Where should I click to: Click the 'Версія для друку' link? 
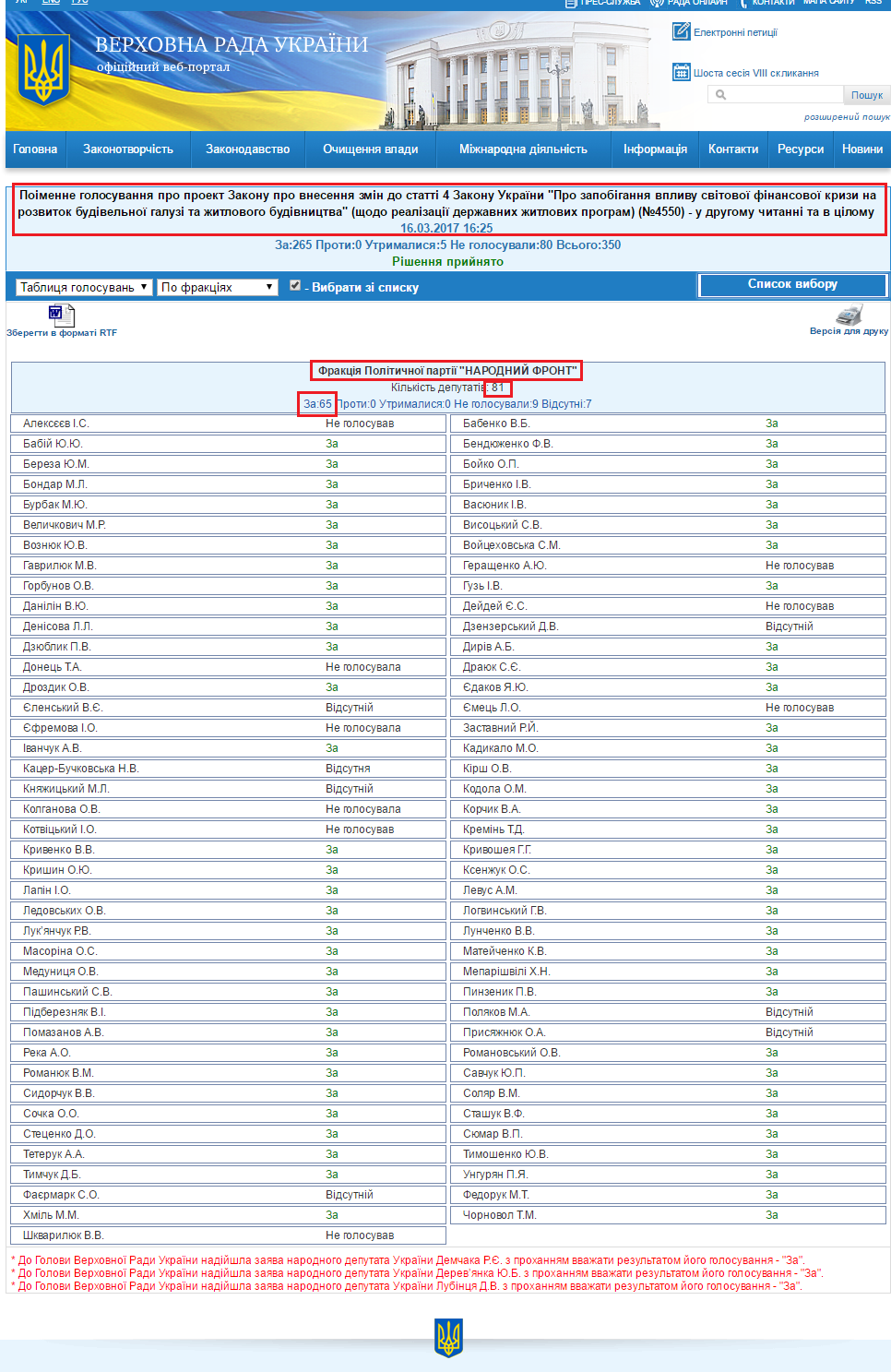tap(849, 331)
